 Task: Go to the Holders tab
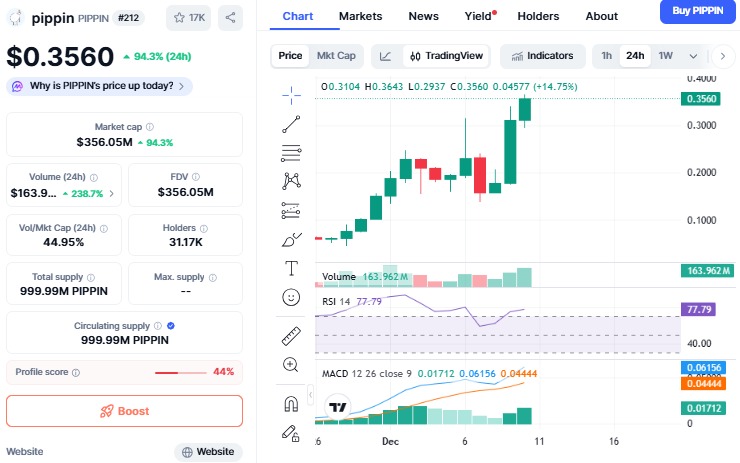(538, 16)
